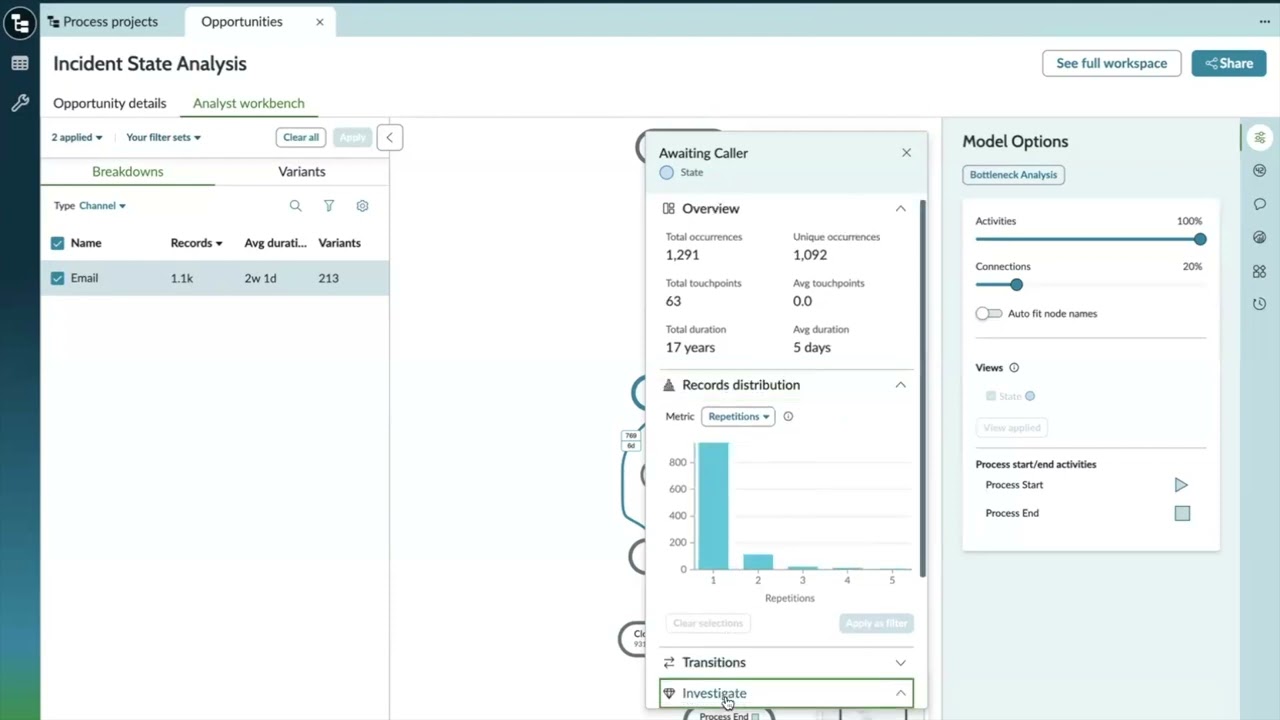Sort by Avg duration column header
Image resolution: width=1280 pixels, height=720 pixels.
[x=274, y=243]
